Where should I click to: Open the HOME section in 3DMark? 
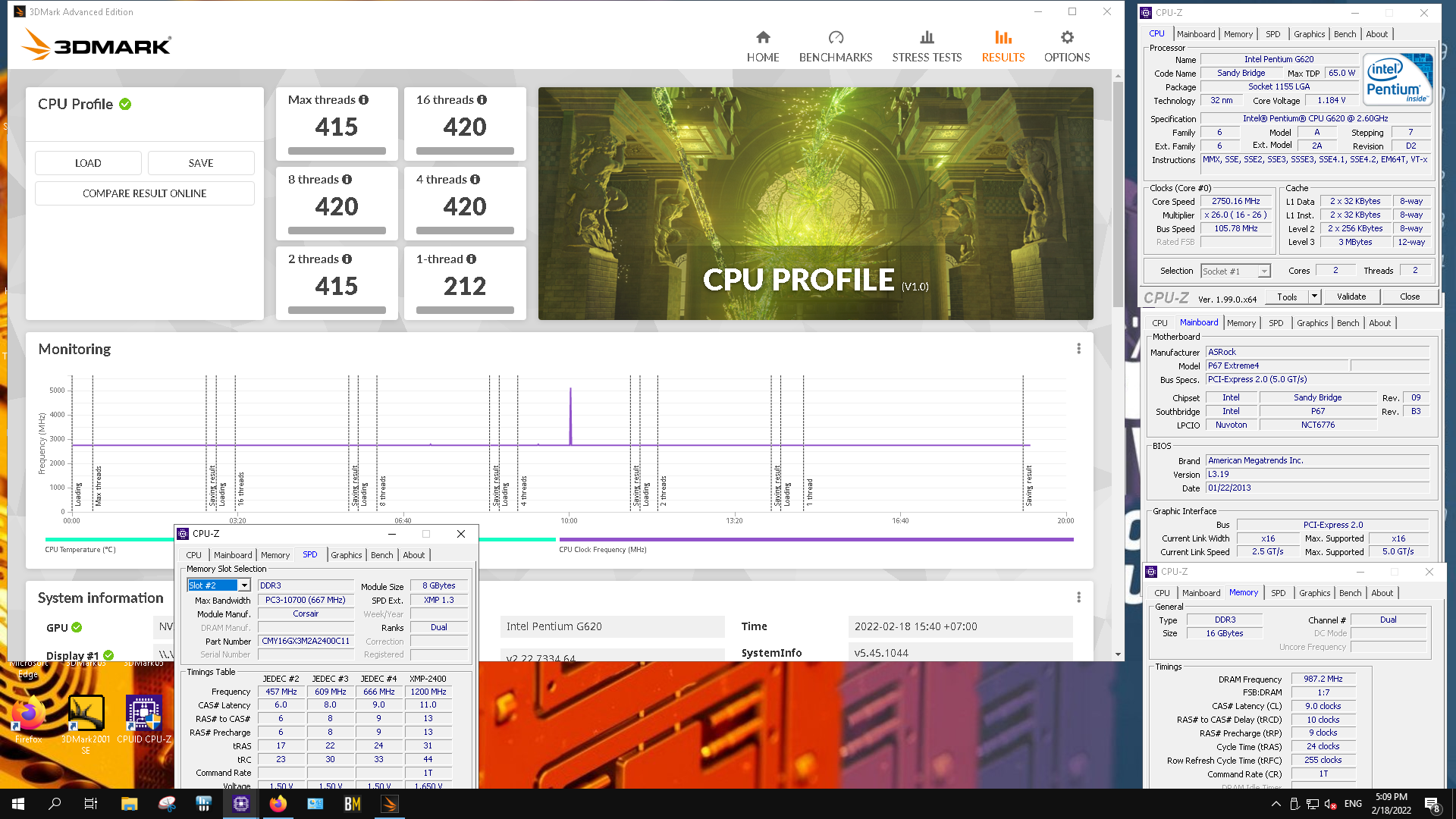click(x=763, y=46)
